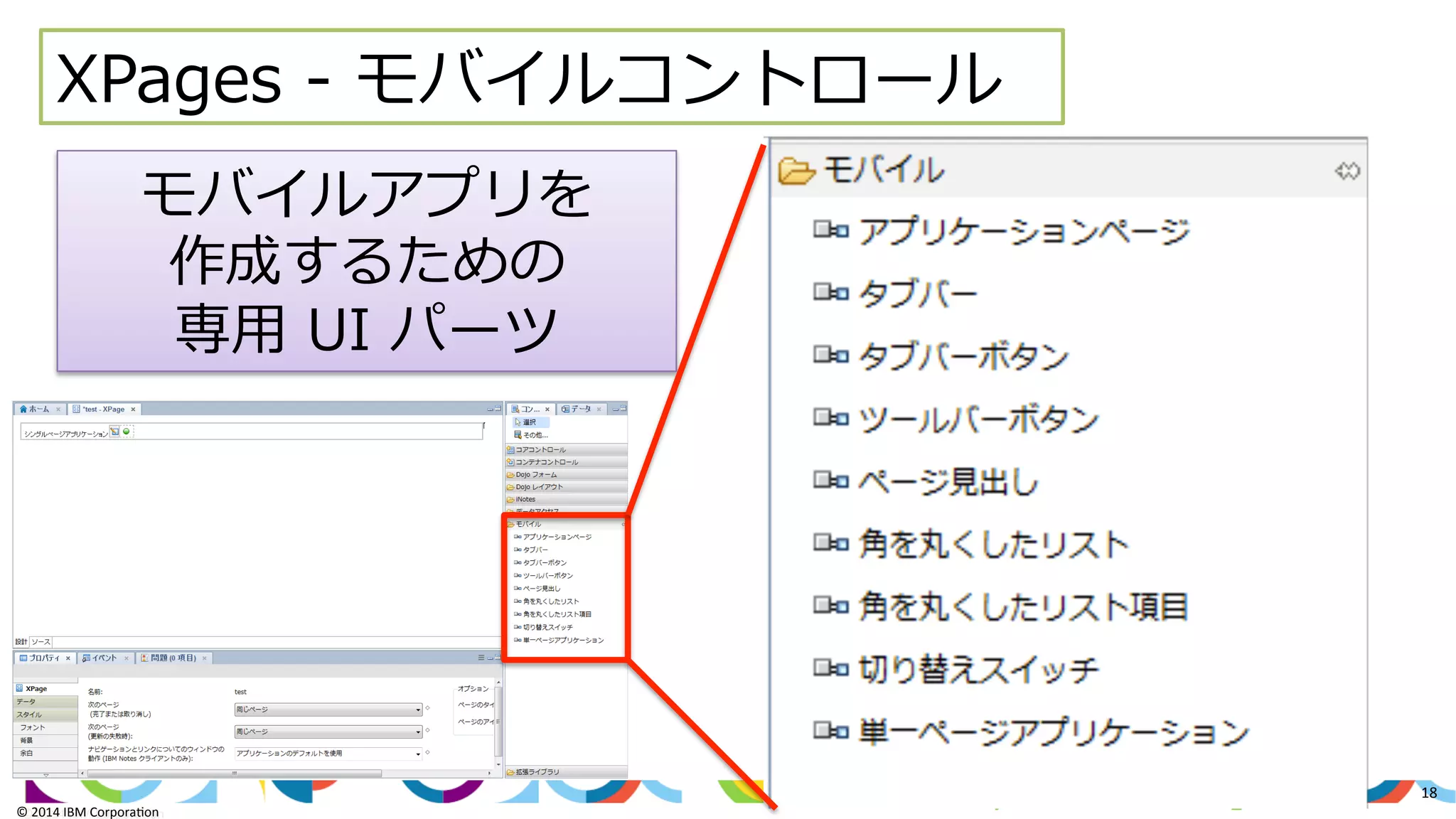Open the コンテナコントロール drawer

(566, 462)
